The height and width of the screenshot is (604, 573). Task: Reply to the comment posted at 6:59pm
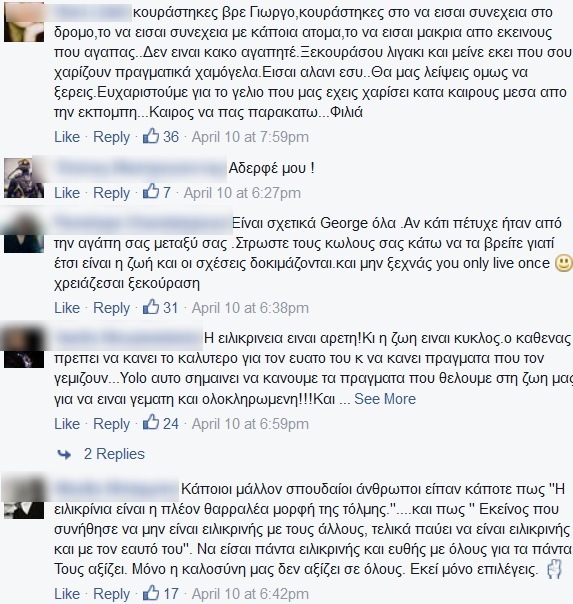click(x=111, y=424)
